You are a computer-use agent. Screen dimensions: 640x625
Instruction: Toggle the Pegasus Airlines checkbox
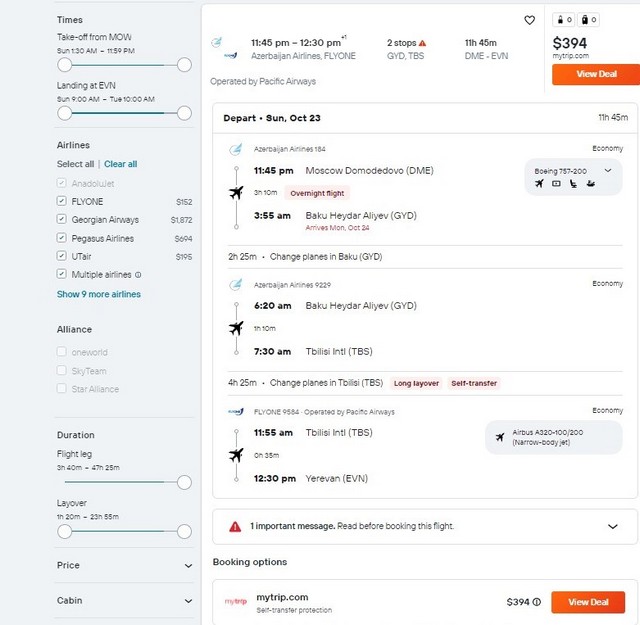62,238
